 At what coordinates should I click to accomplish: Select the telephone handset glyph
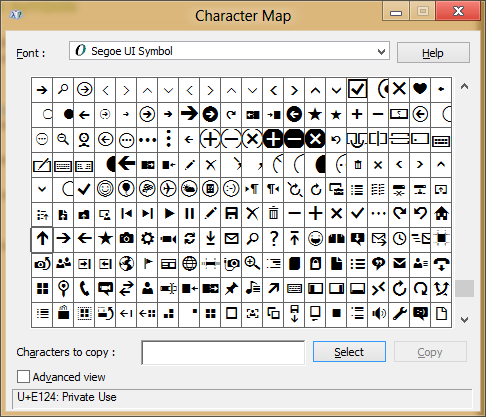point(84,289)
